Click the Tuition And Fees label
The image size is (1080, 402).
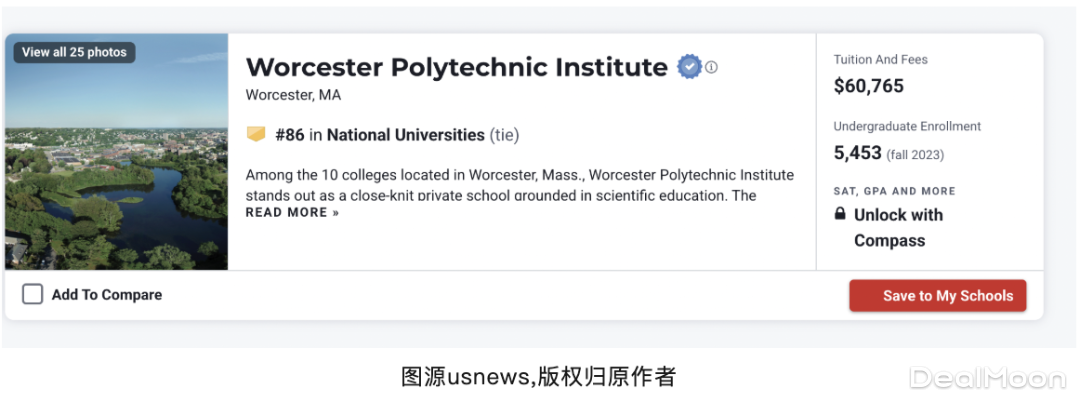pos(880,60)
